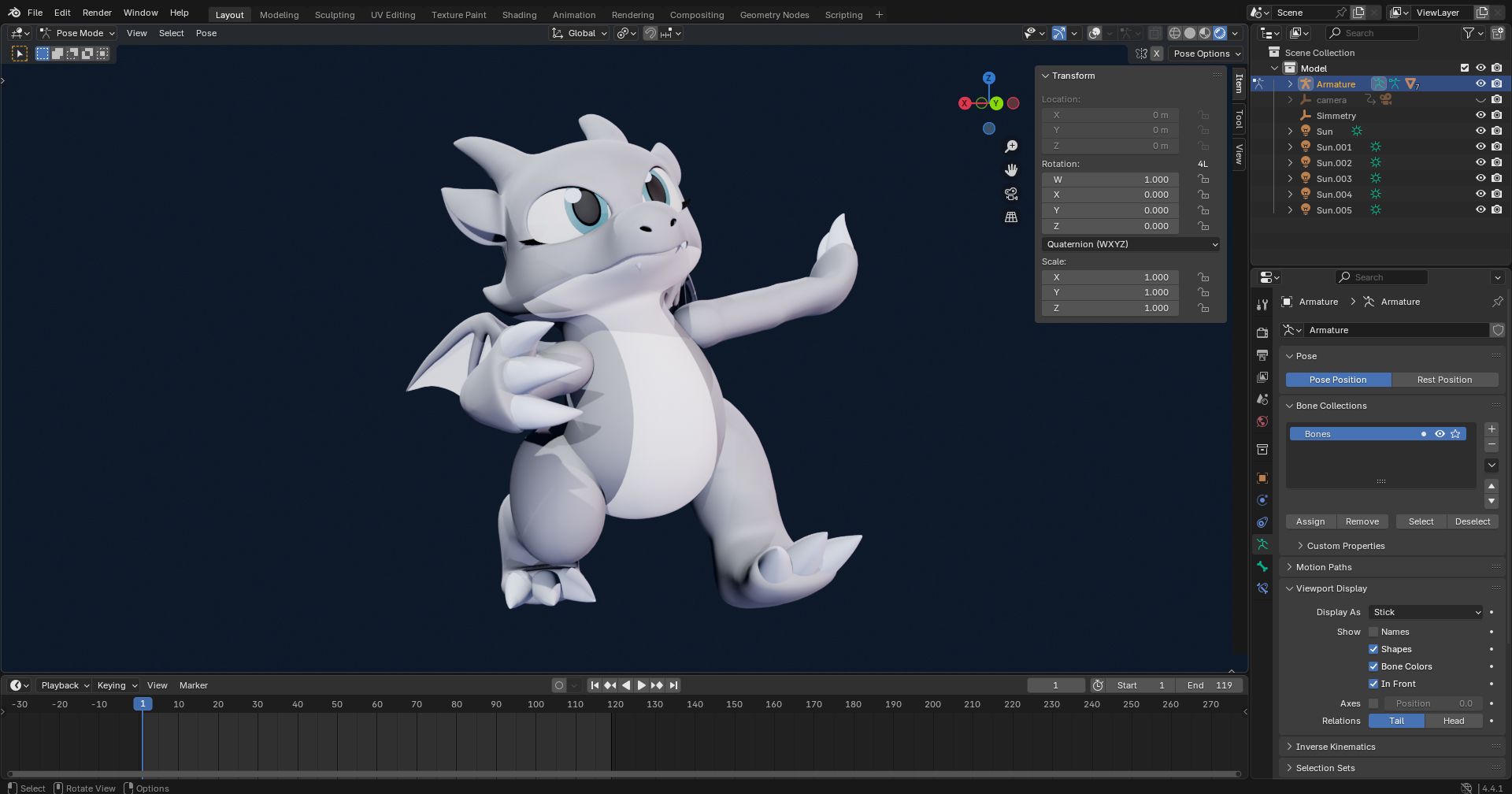This screenshot has height=794, width=1512.
Task: Set bone Relations to Head
Action: 1454,721
